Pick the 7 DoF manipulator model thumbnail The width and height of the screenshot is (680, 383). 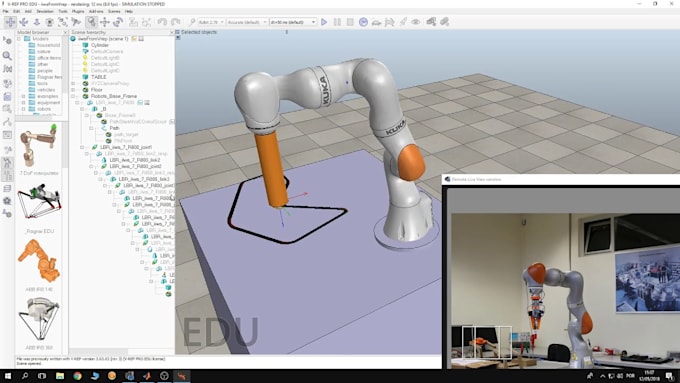(38, 145)
